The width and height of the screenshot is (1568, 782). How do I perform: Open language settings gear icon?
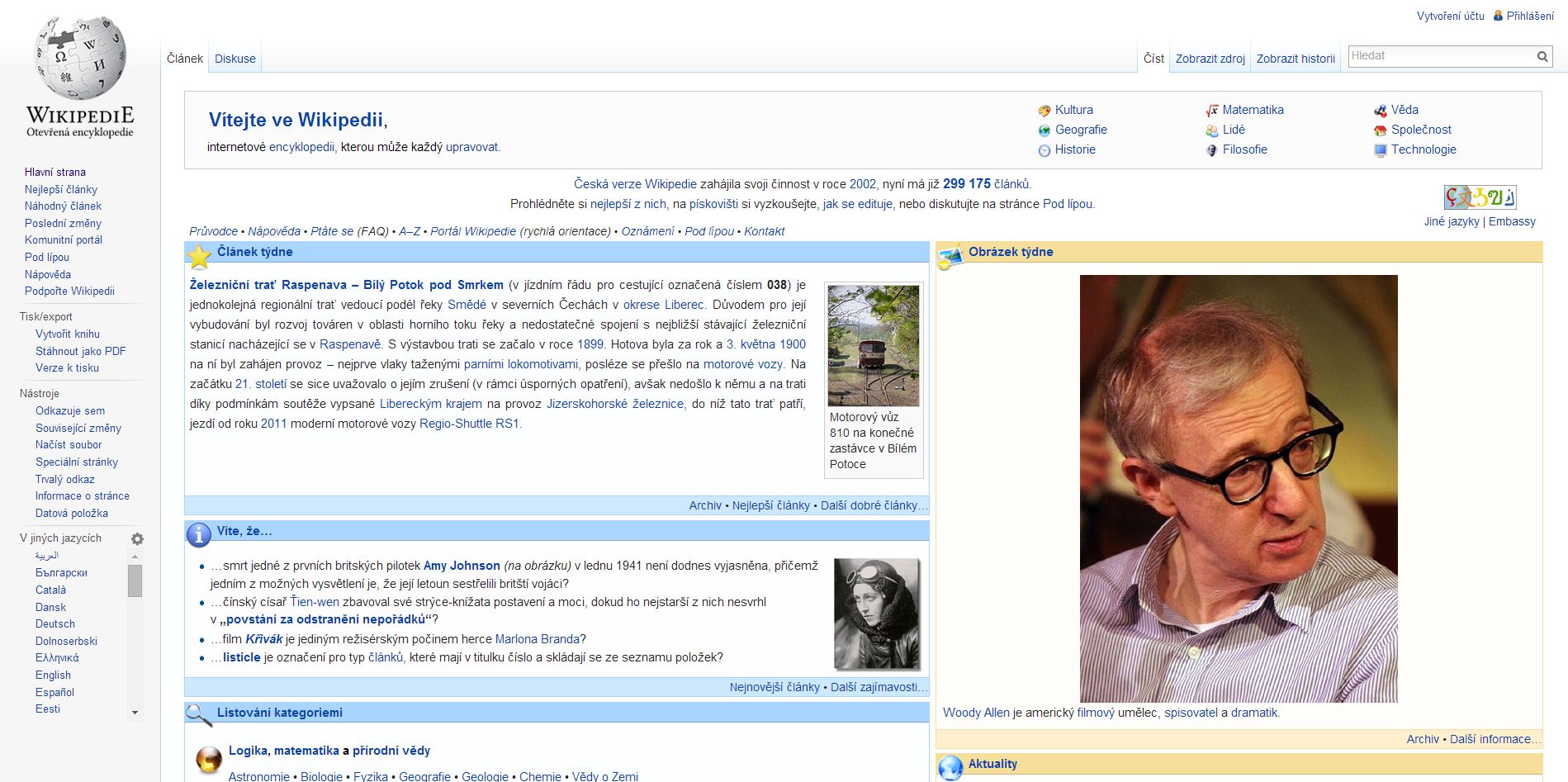click(137, 539)
